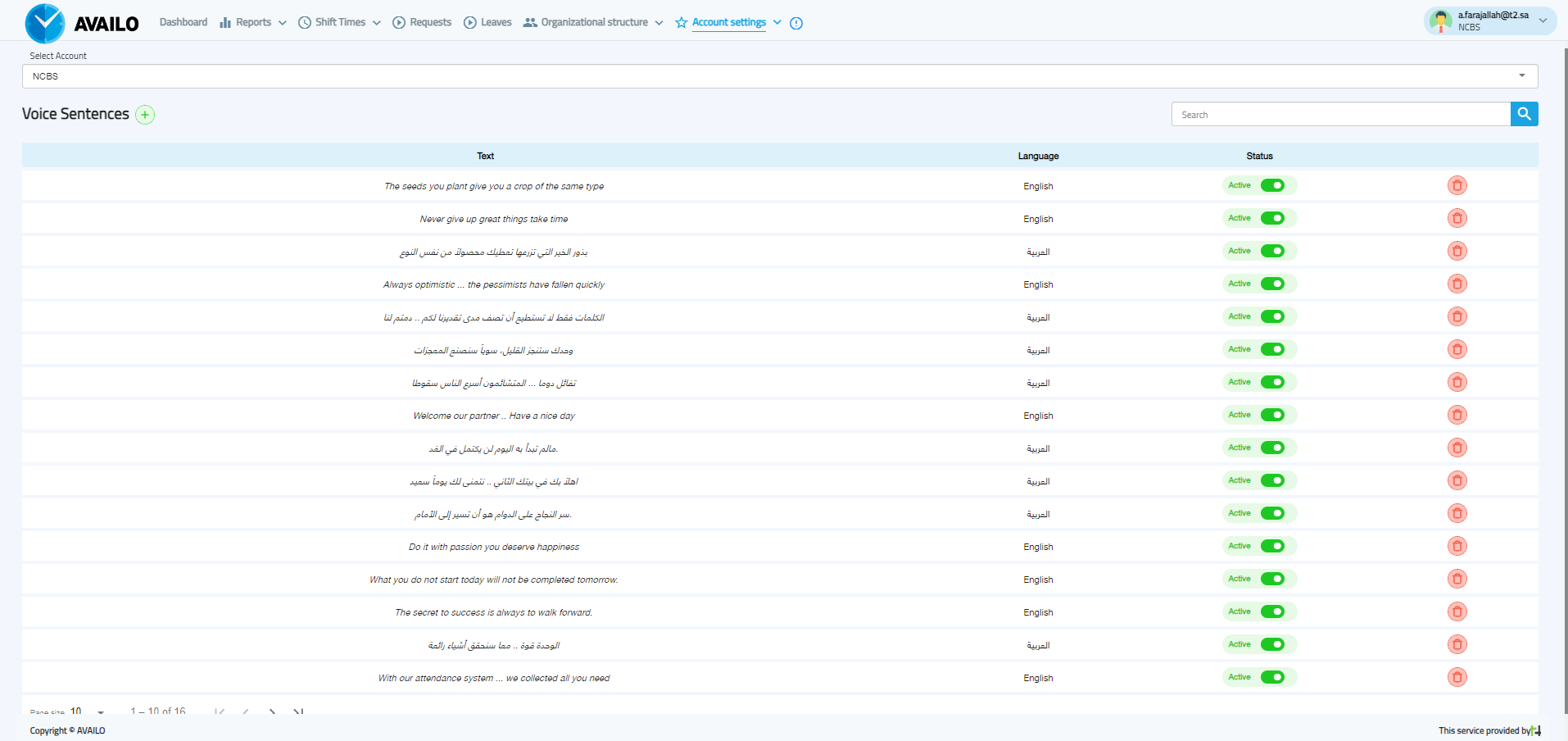The width and height of the screenshot is (1568, 741).
Task: Sort by the Language column header
Action: 1038,156
